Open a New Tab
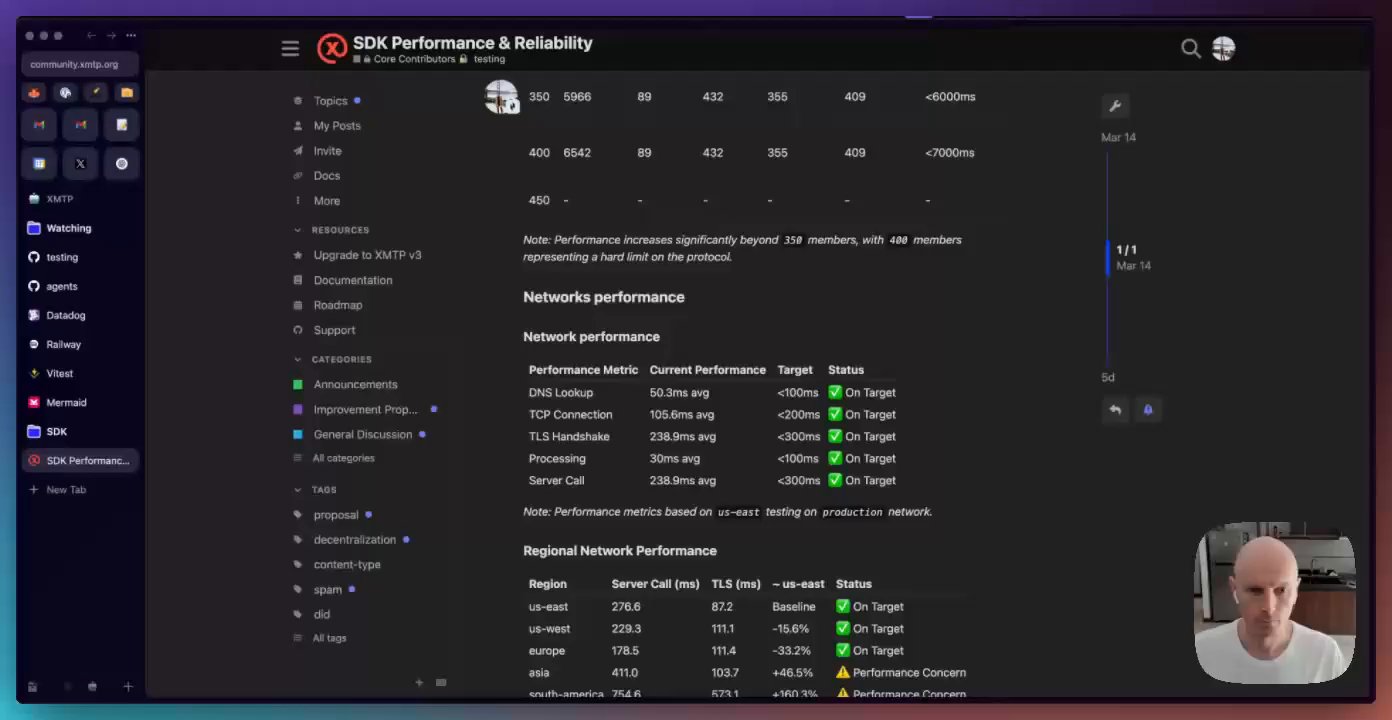1392x720 pixels. pos(66,490)
